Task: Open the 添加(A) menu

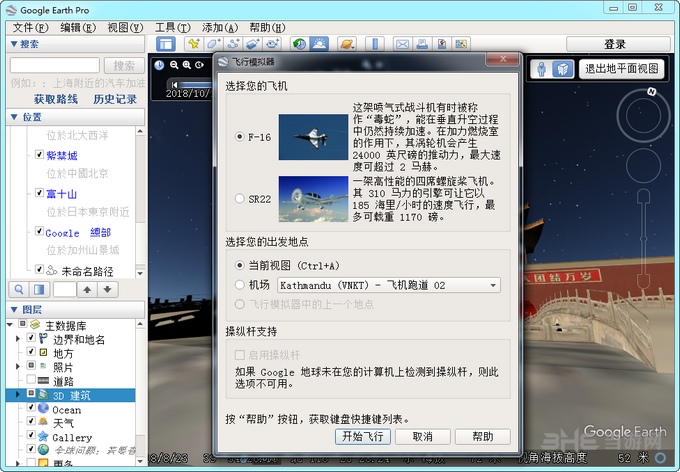Action: tap(219, 27)
